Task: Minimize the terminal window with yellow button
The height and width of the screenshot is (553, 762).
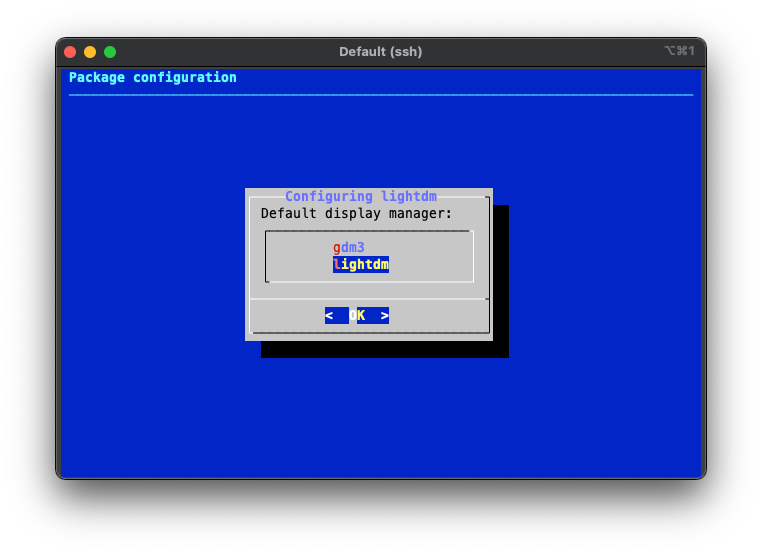Action: click(90, 52)
